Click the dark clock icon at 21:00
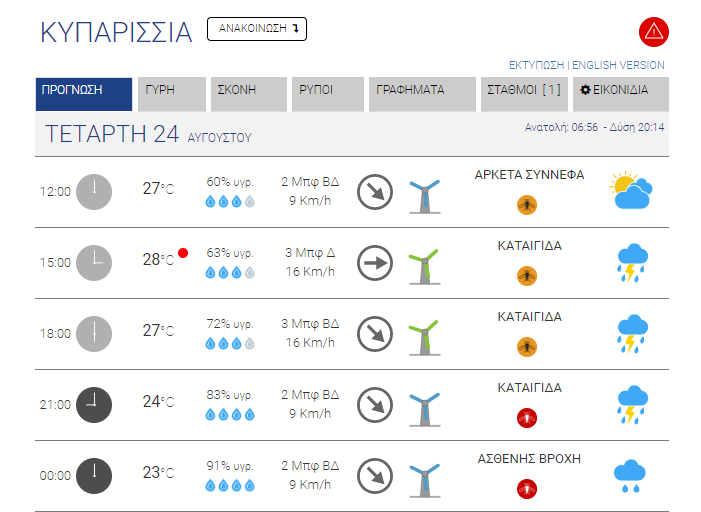Screen dimensions: 701x512 [x=94, y=405]
